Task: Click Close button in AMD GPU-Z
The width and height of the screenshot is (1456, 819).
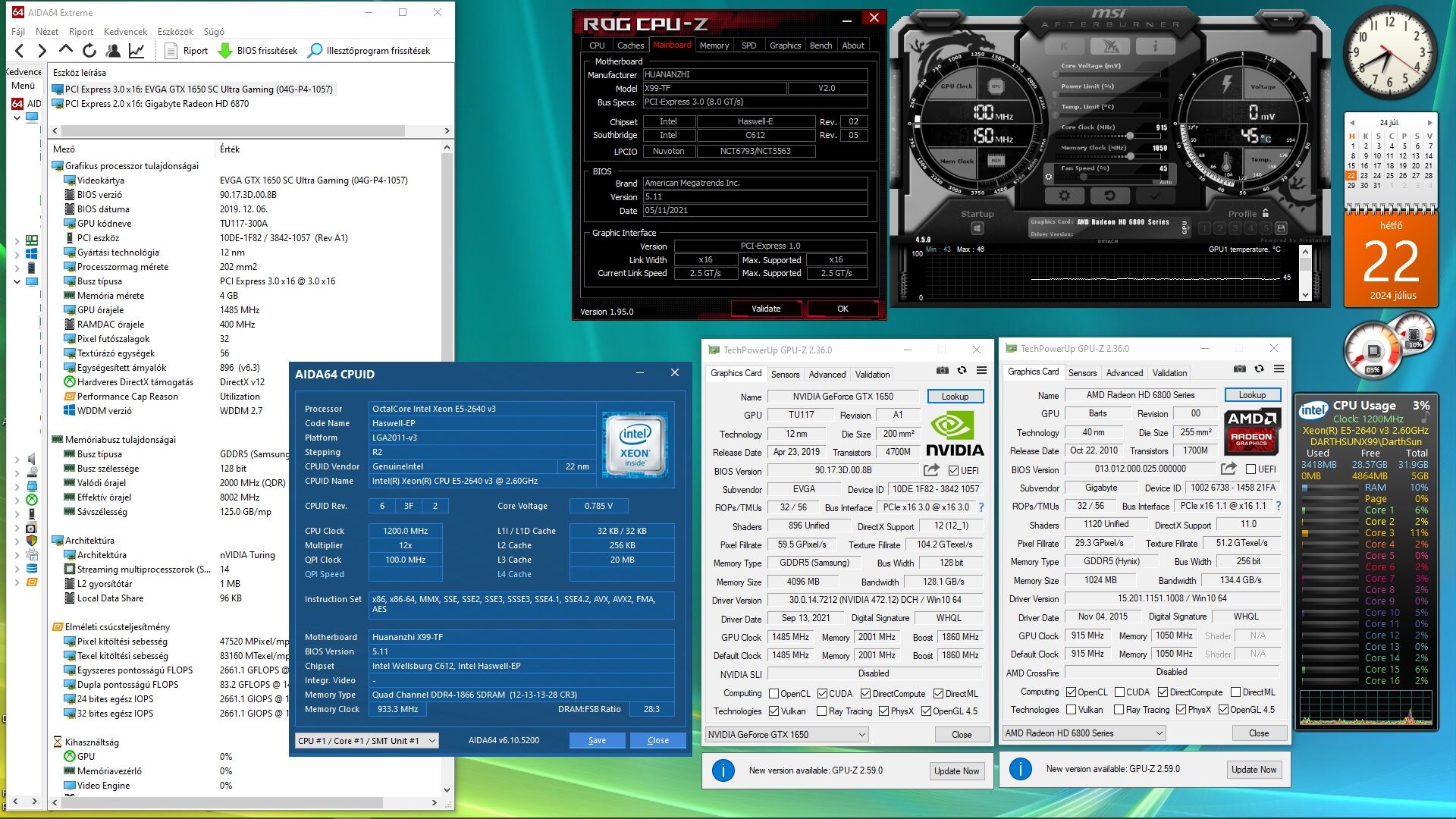Action: tap(1259, 733)
